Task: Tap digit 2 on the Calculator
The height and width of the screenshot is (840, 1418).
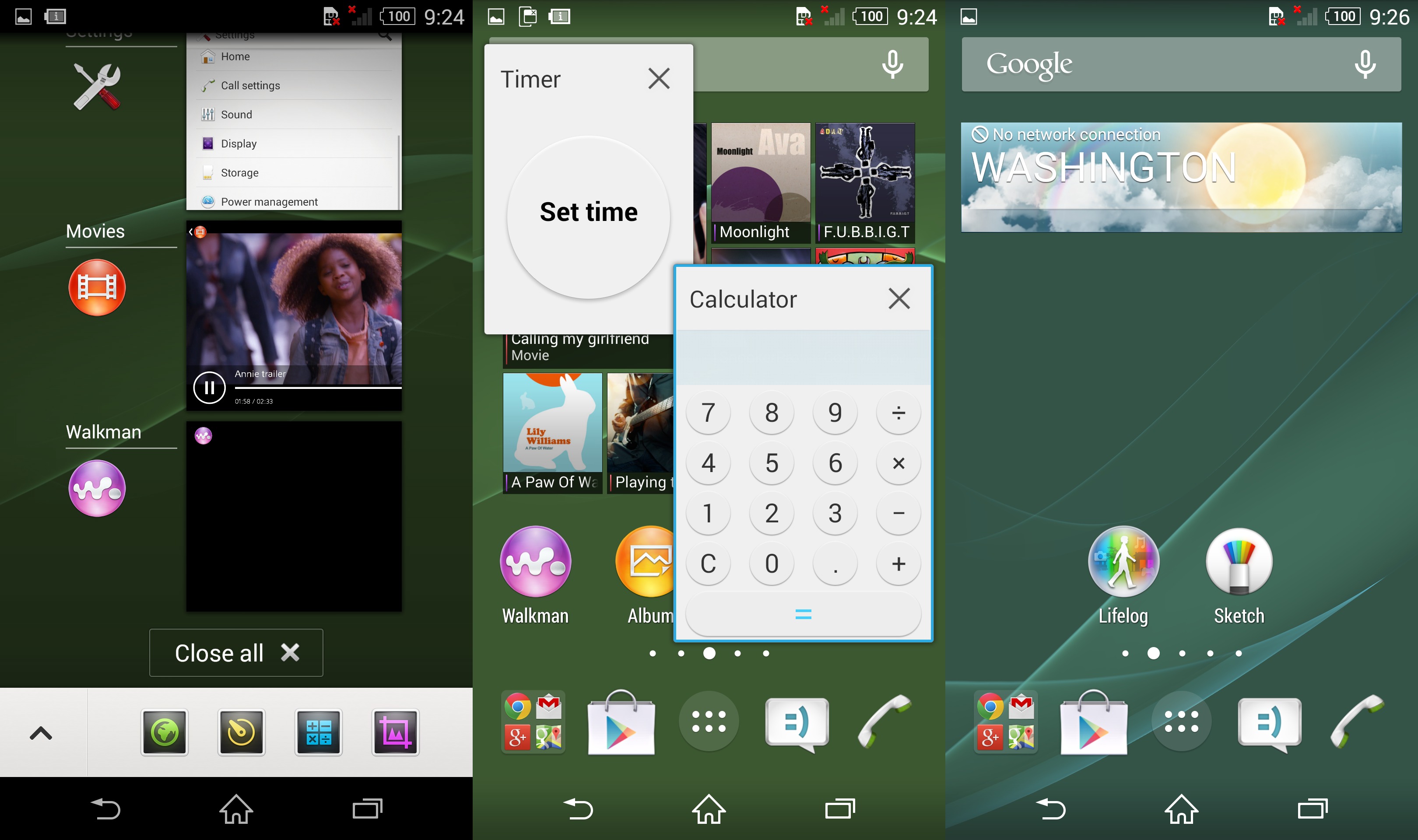Action: pyautogui.click(x=772, y=513)
